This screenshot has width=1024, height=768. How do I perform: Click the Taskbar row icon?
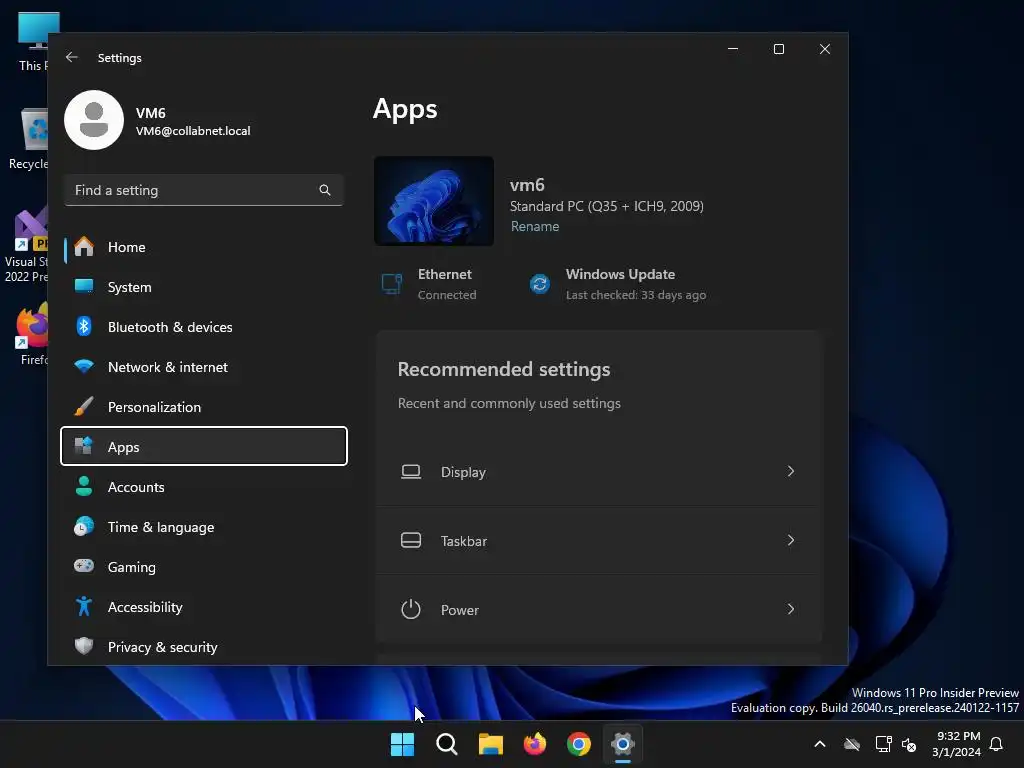[411, 541]
